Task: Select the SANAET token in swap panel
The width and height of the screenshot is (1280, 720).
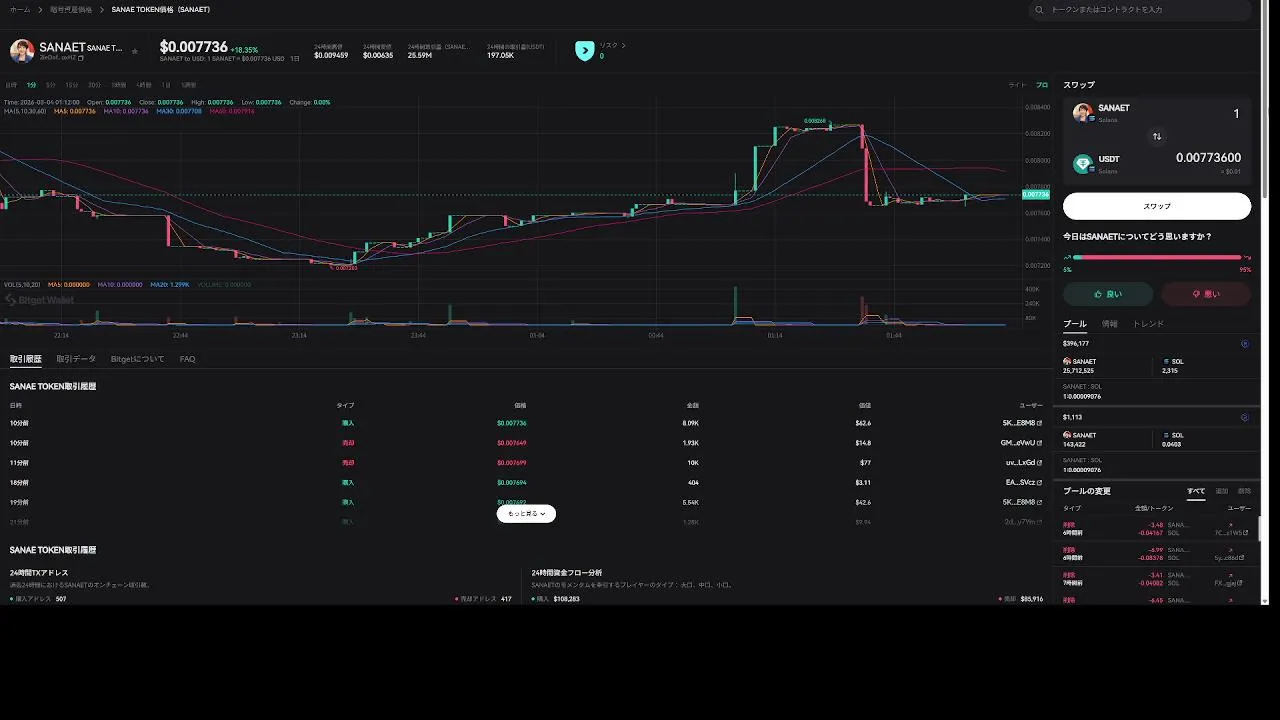Action: coord(1102,112)
